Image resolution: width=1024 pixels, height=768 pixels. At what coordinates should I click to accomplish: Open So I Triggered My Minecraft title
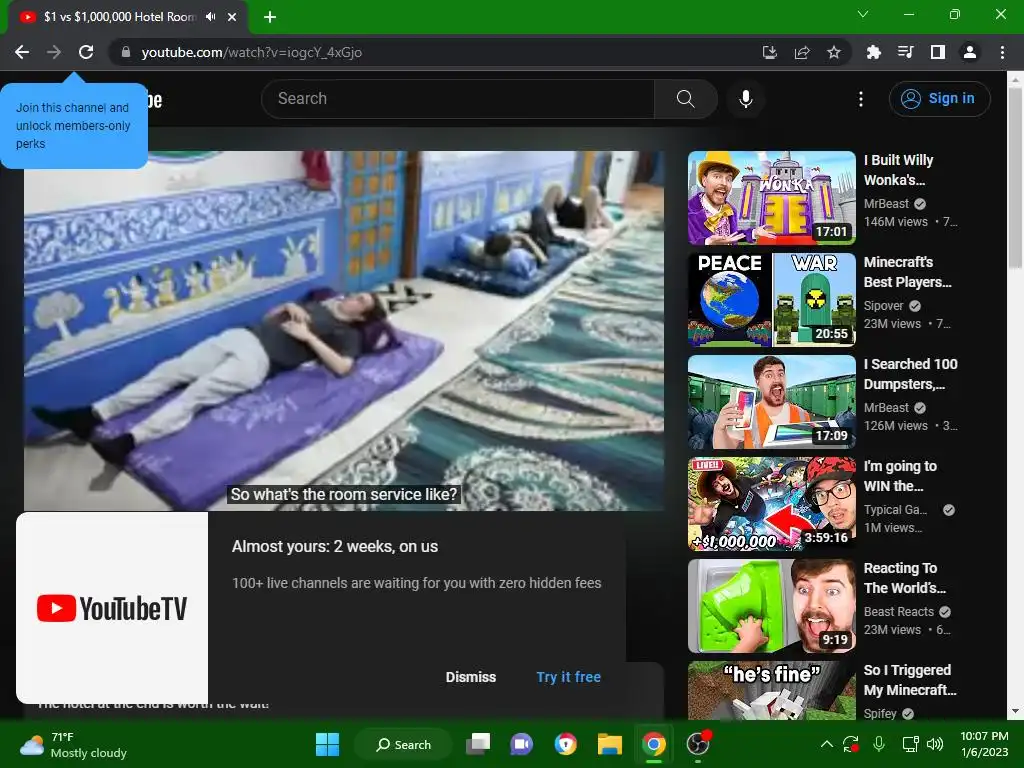[910, 680]
